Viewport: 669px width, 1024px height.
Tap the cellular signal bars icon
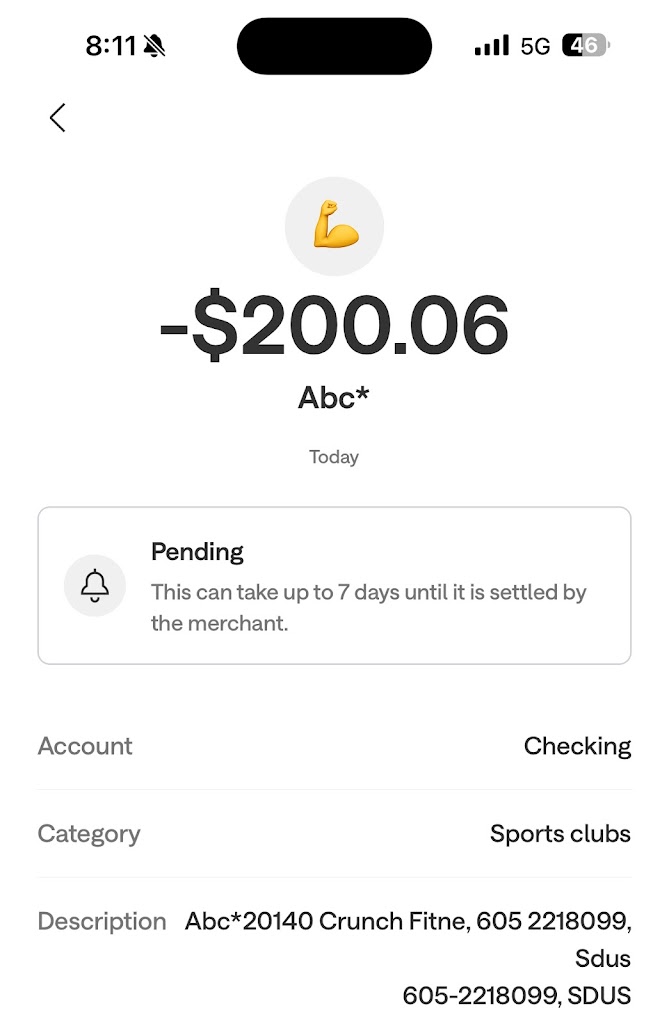pos(491,46)
